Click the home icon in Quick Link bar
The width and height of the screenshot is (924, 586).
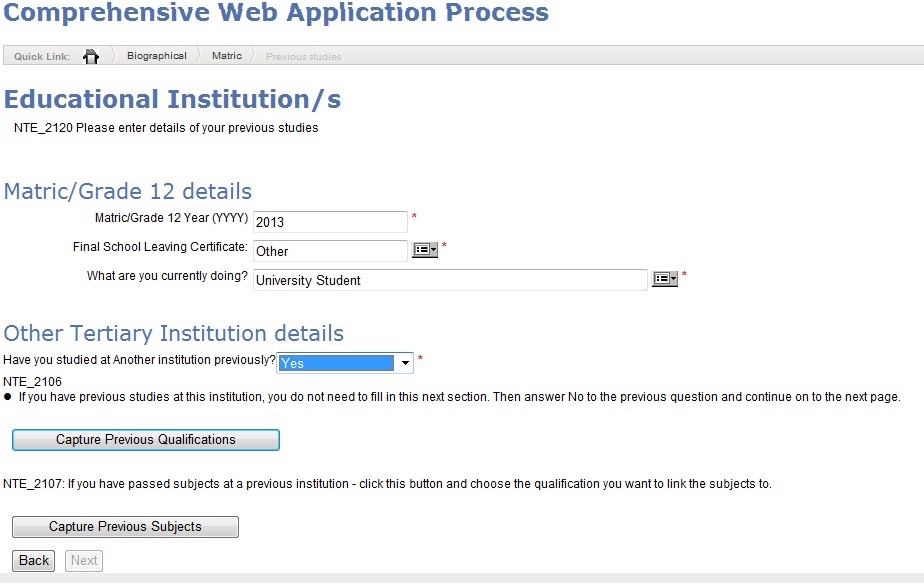coord(91,57)
